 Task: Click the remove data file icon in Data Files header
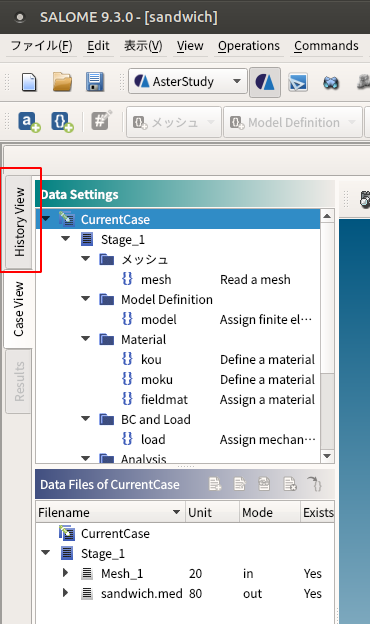290,484
